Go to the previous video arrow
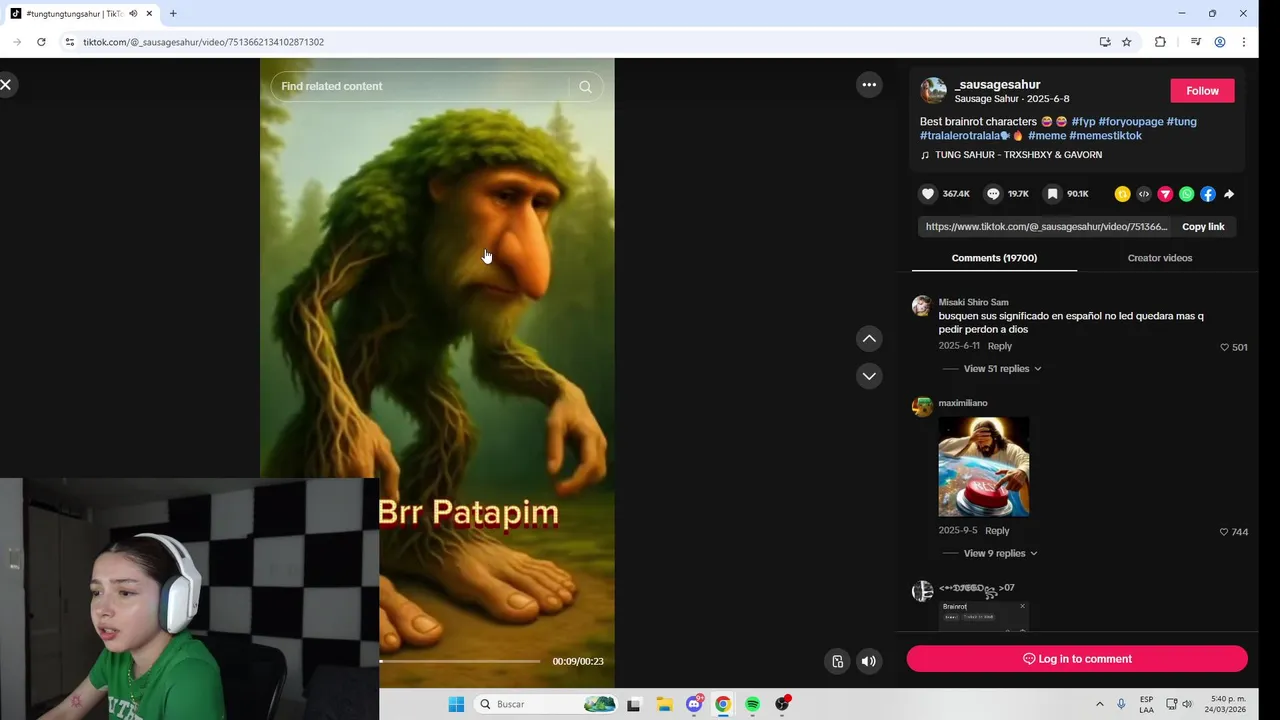 (869, 339)
